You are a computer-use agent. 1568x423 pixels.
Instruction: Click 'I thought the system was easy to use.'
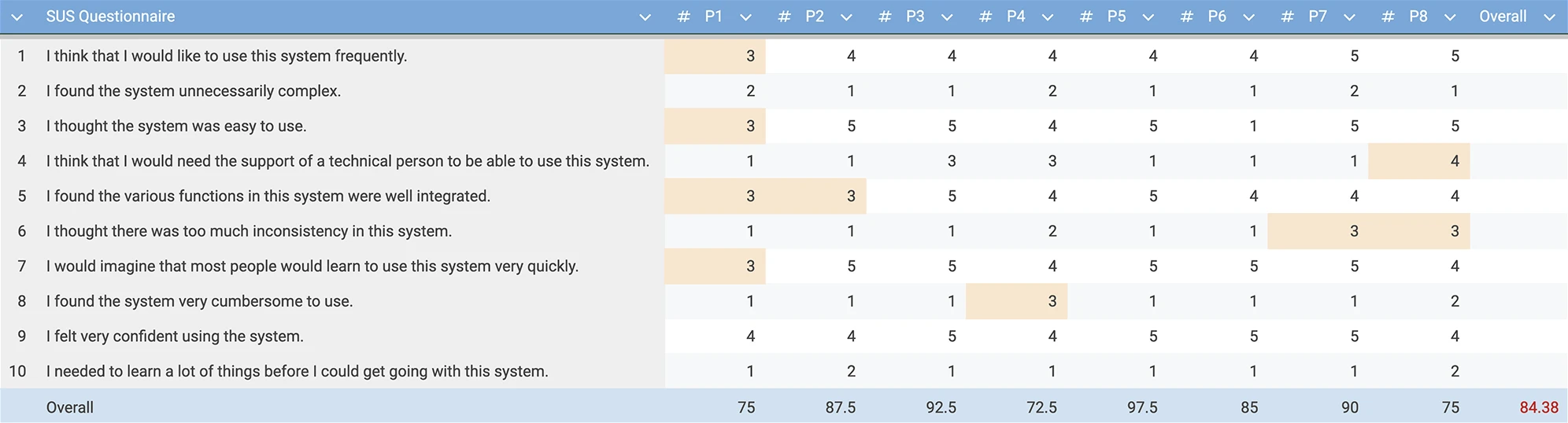click(176, 126)
